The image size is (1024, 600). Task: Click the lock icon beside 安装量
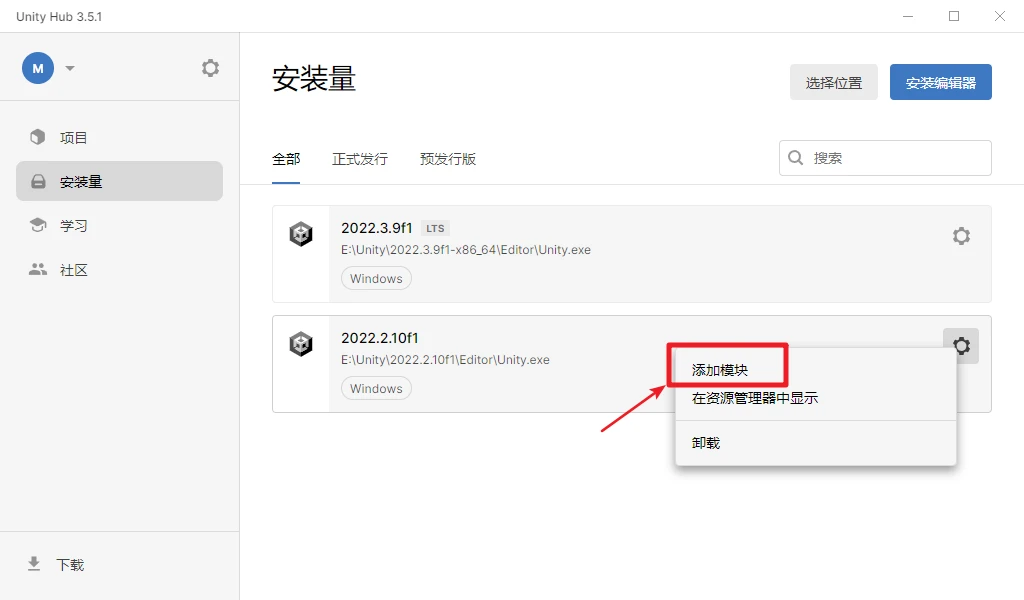39,182
